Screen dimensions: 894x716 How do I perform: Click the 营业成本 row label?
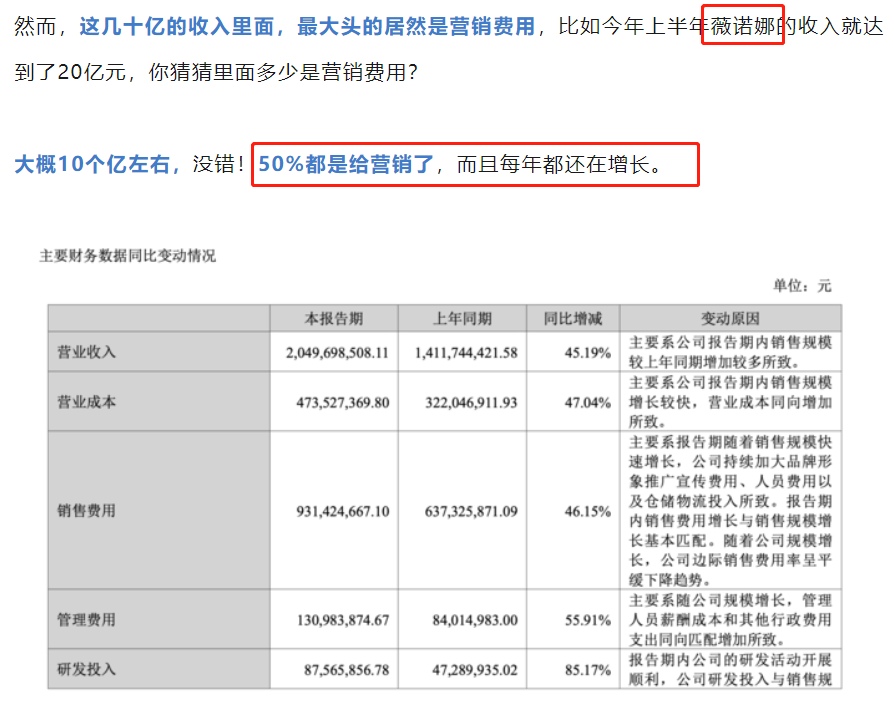[88, 401]
